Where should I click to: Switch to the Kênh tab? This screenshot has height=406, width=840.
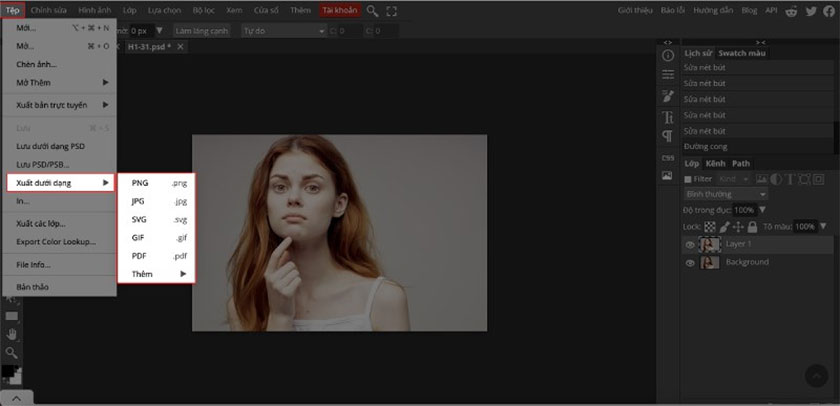pyautogui.click(x=715, y=163)
